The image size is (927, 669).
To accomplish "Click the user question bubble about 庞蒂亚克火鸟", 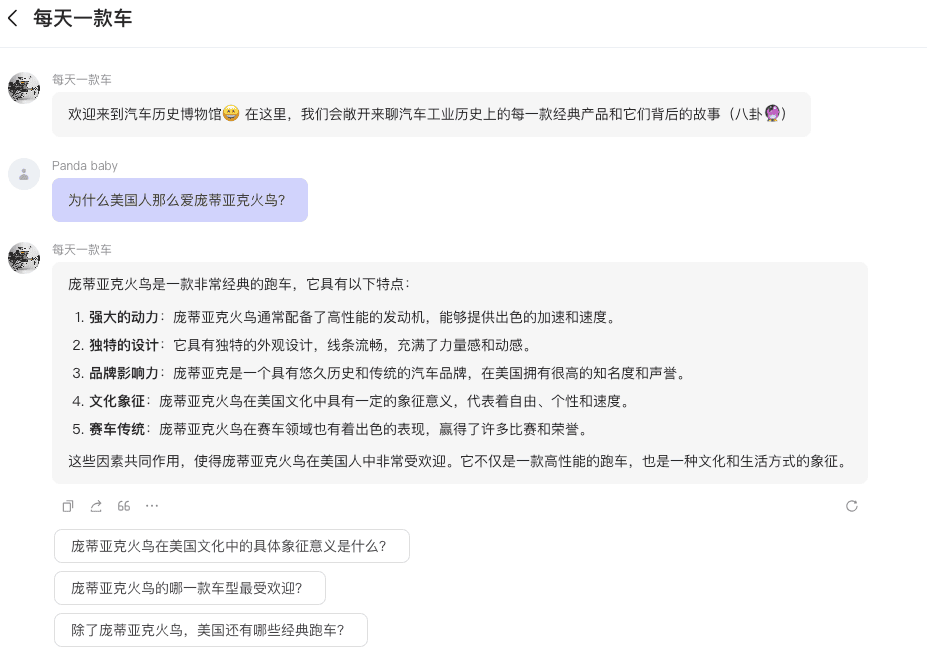I will pyautogui.click(x=179, y=200).
